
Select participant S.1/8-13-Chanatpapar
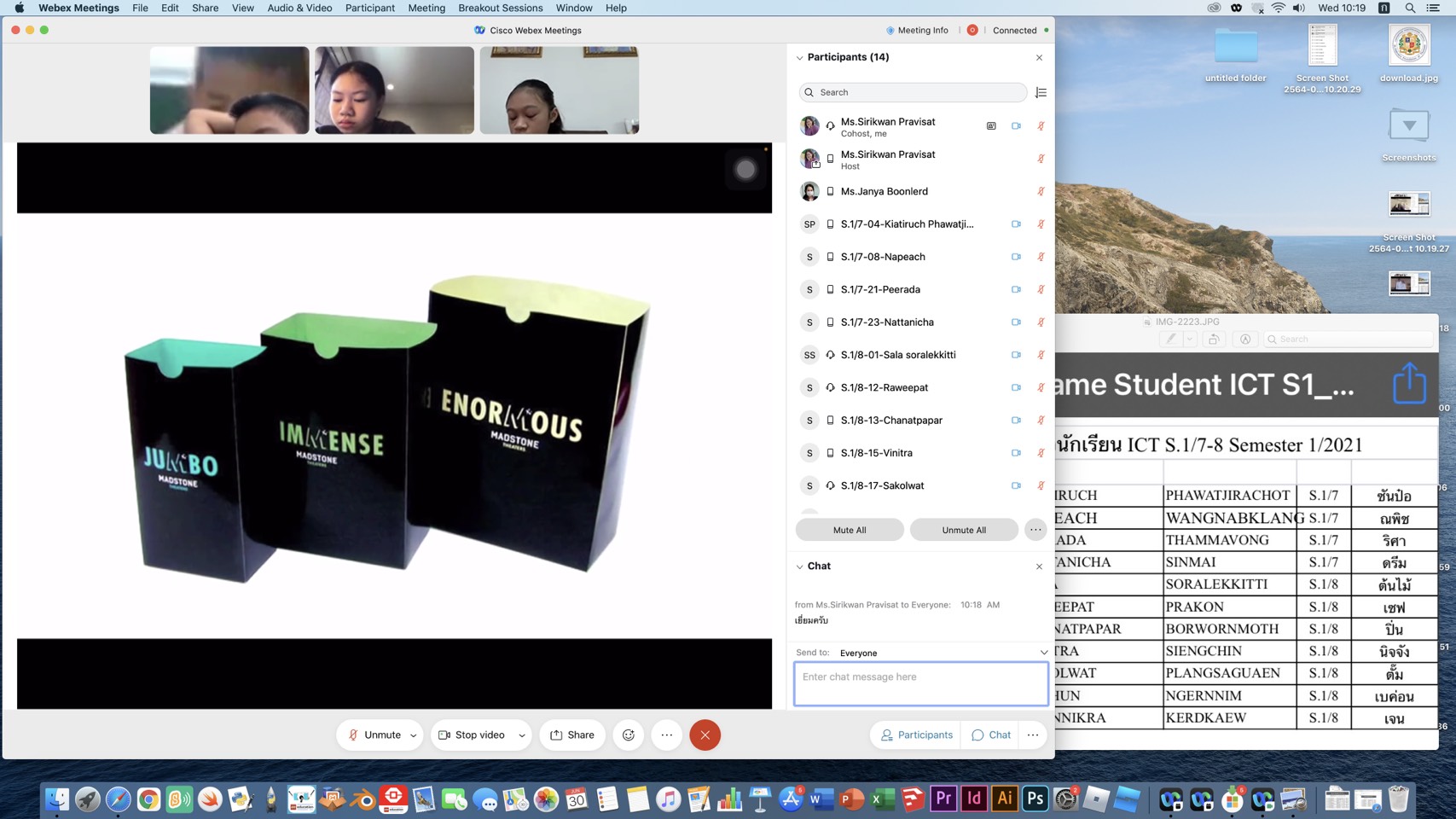pyautogui.click(x=921, y=421)
